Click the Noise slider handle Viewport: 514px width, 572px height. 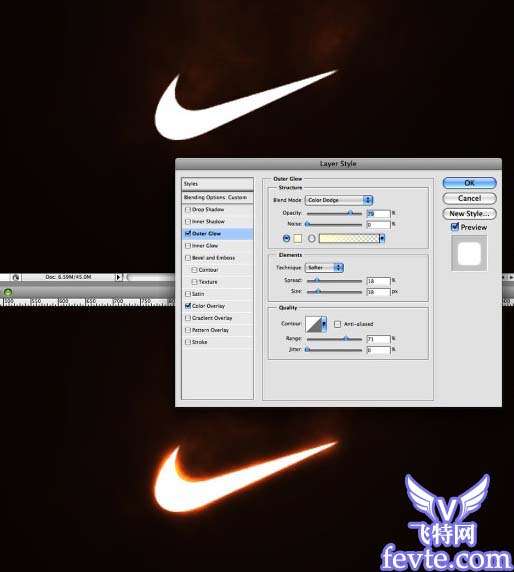point(308,224)
